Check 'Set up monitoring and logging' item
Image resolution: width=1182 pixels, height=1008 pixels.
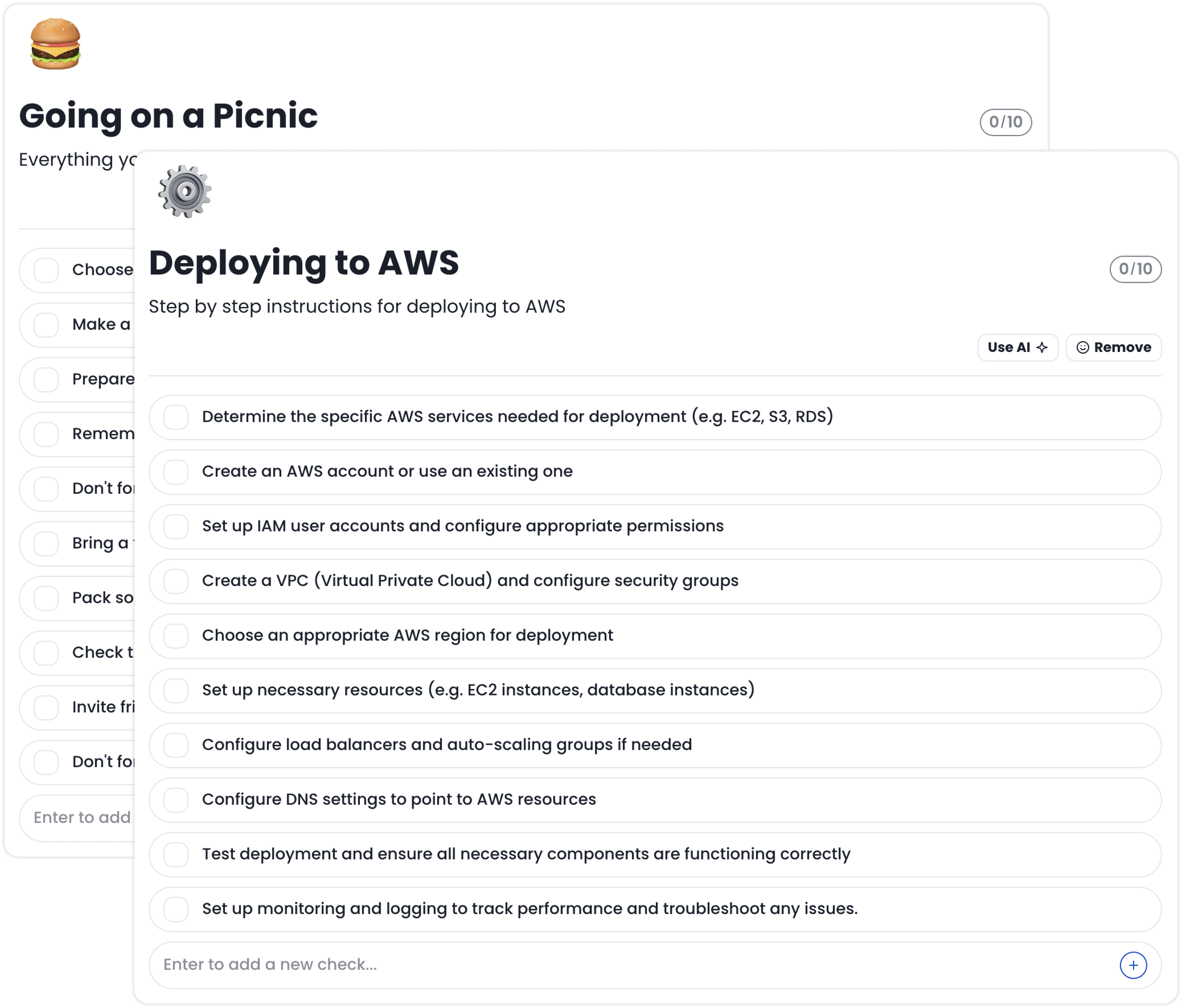[x=176, y=909]
